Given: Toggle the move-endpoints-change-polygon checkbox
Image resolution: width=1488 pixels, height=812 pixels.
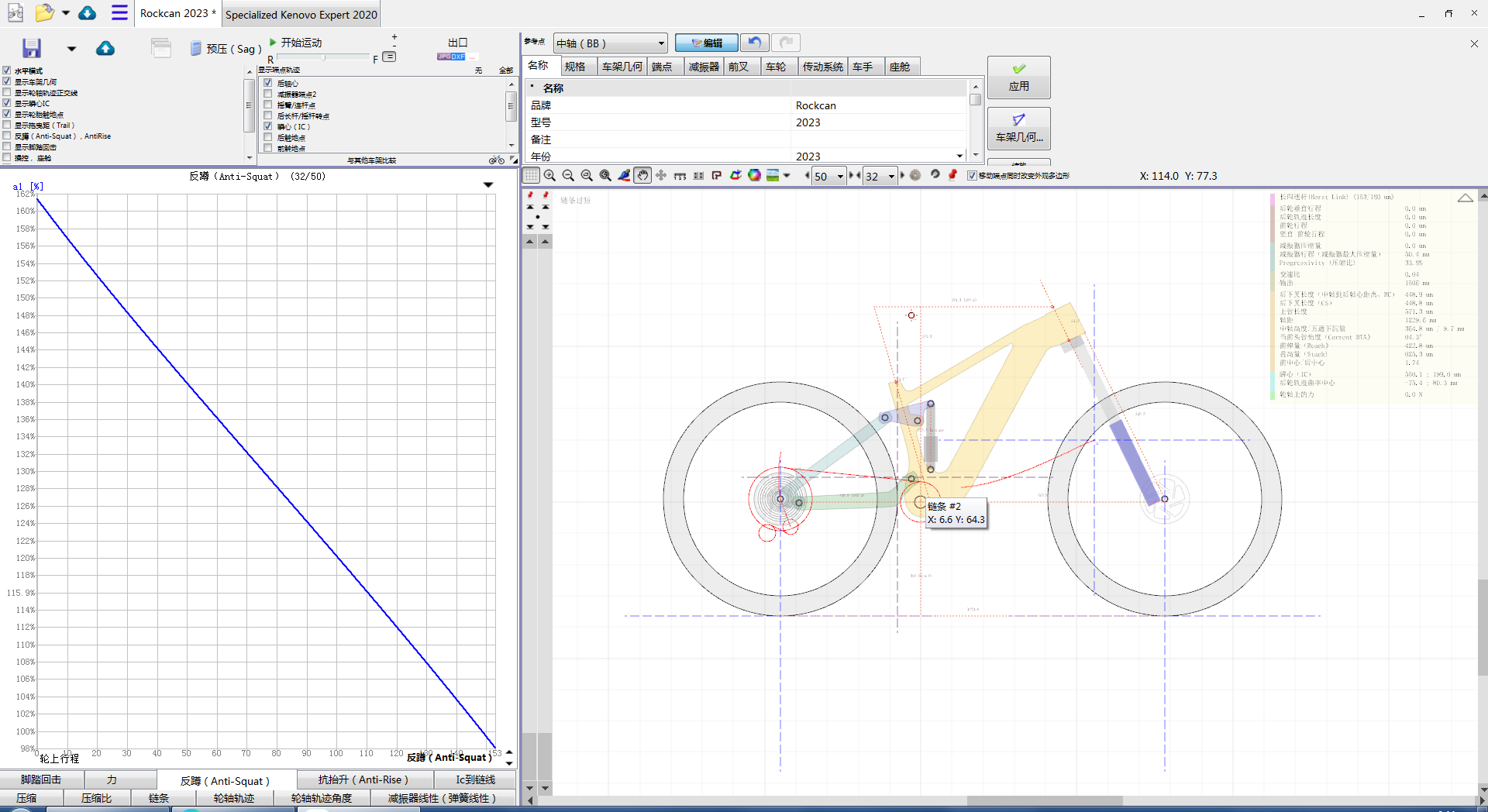Looking at the screenshot, I should (972, 176).
